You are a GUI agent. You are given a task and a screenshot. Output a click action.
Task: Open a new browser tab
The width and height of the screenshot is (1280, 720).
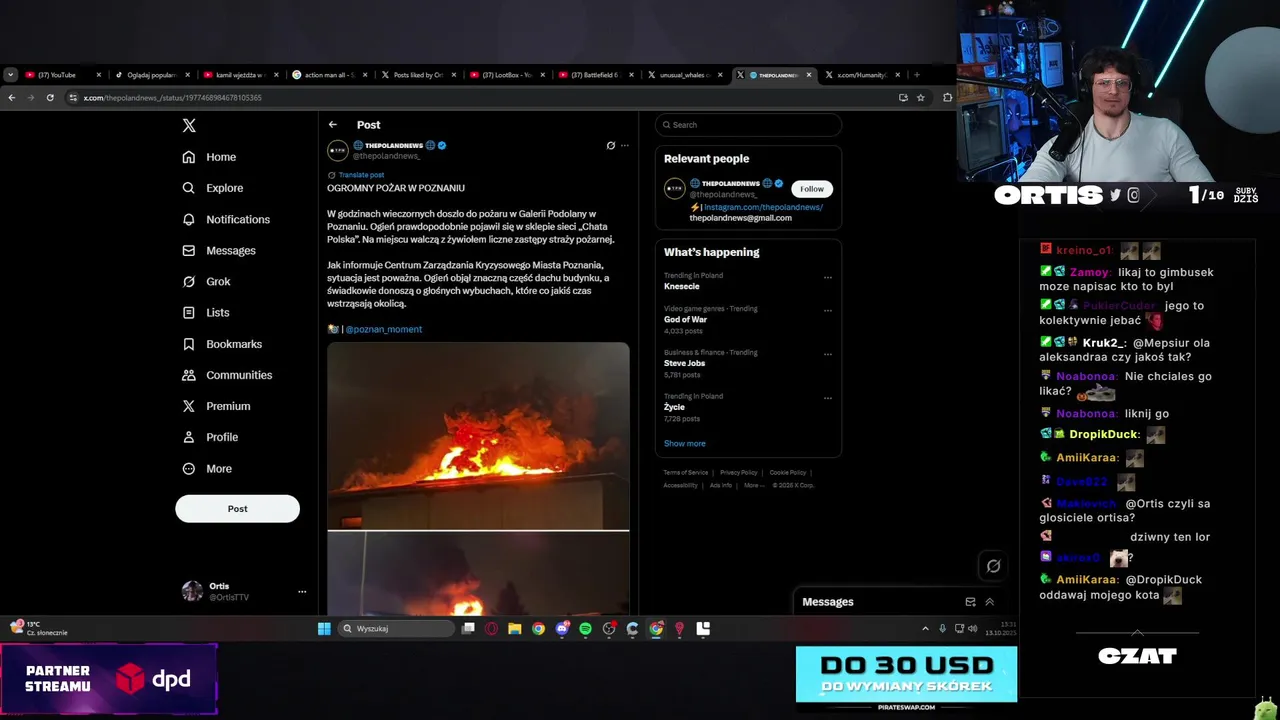click(916, 75)
